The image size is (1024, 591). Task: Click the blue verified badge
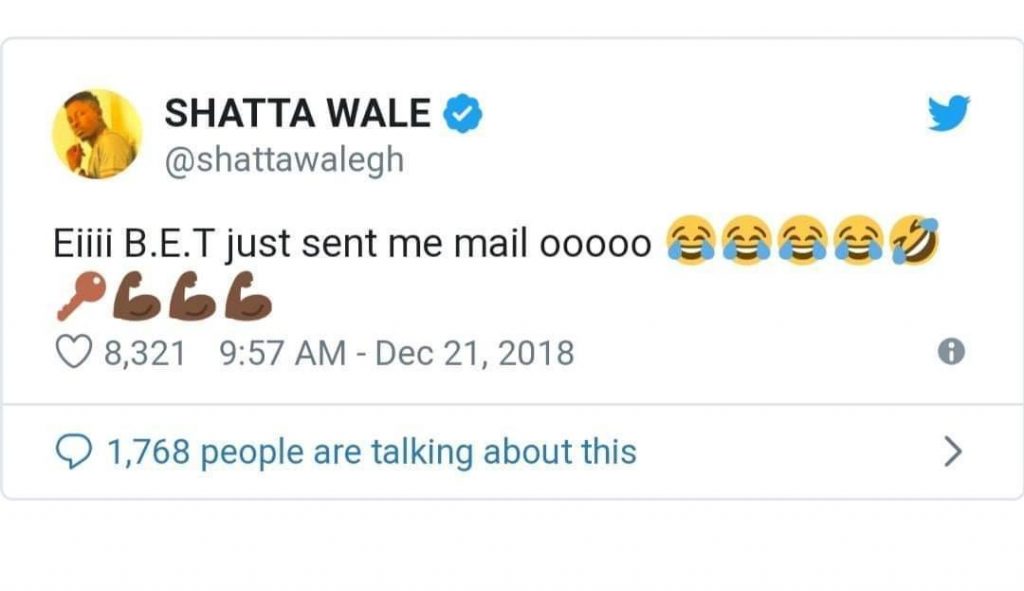462,113
